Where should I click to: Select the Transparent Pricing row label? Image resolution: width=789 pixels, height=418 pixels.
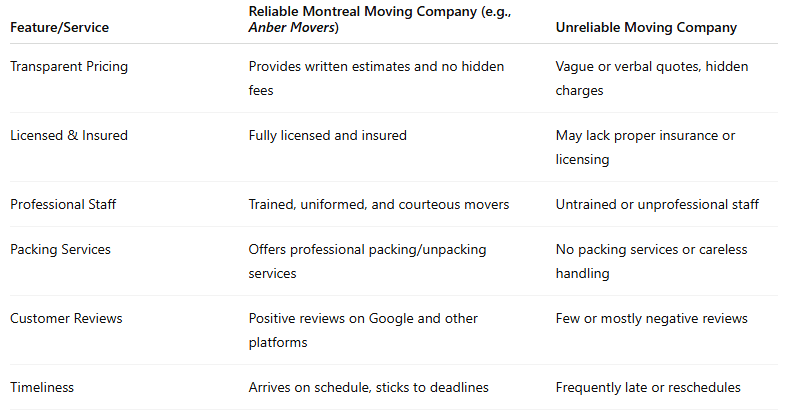click(69, 66)
